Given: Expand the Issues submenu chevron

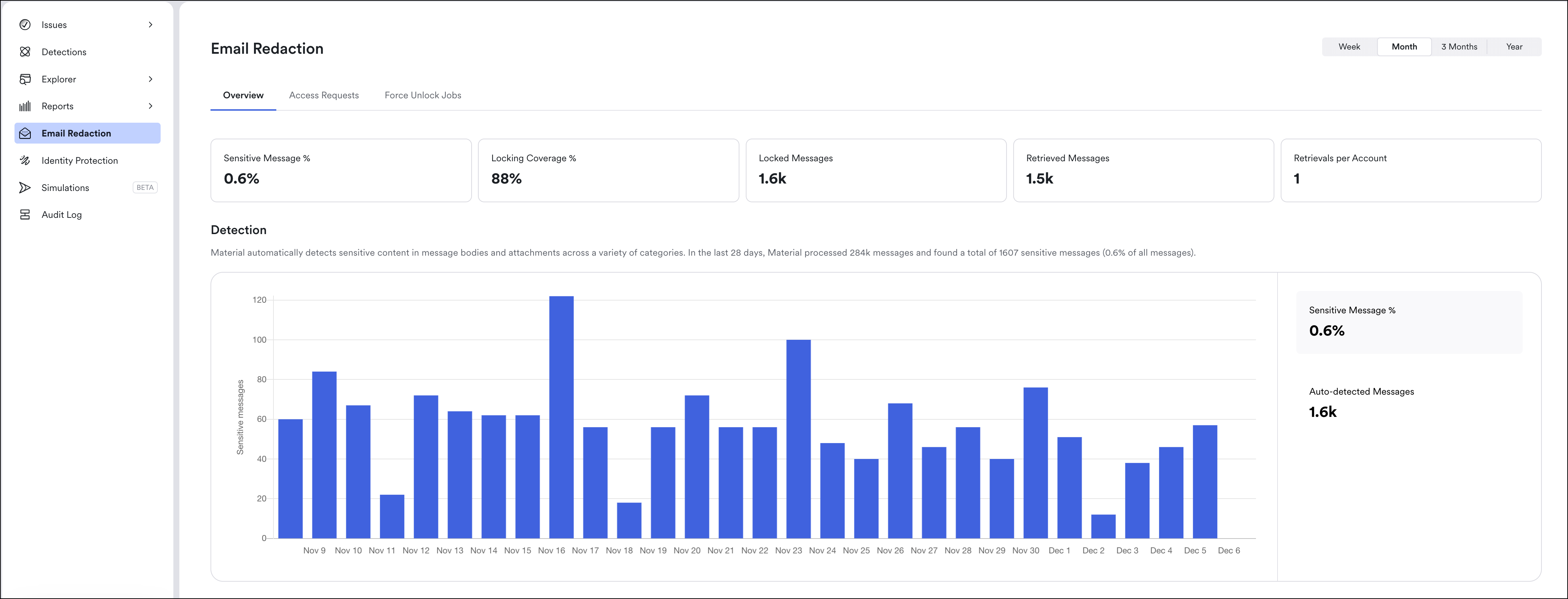Looking at the screenshot, I should [x=150, y=25].
